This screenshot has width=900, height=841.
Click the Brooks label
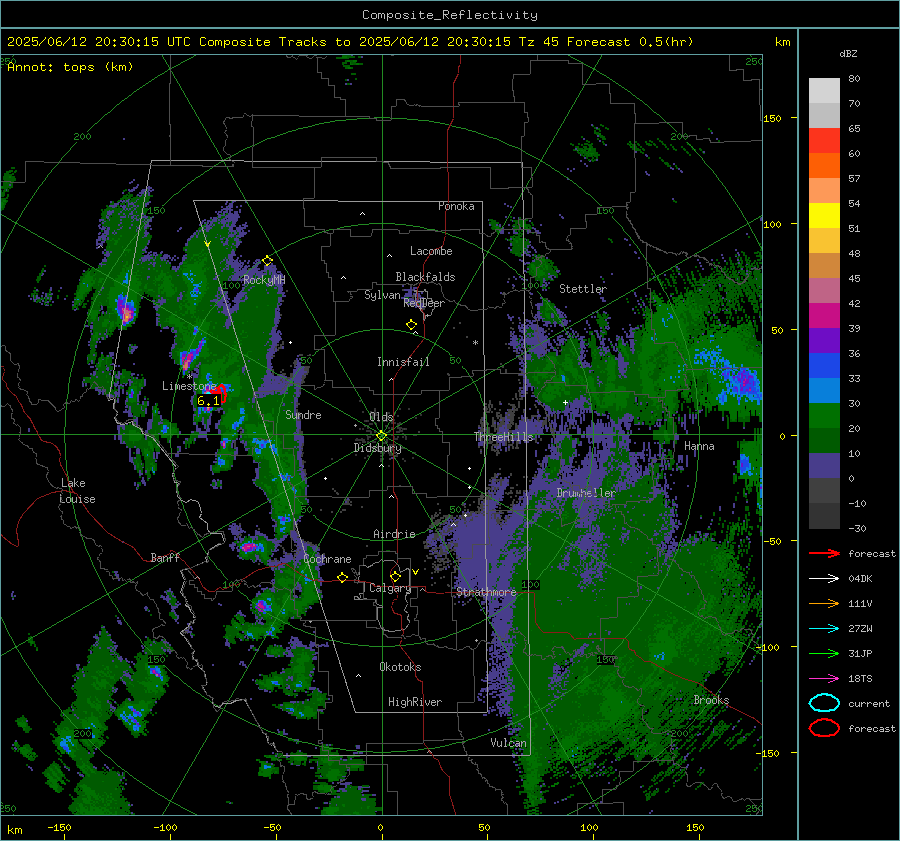coord(711,700)
